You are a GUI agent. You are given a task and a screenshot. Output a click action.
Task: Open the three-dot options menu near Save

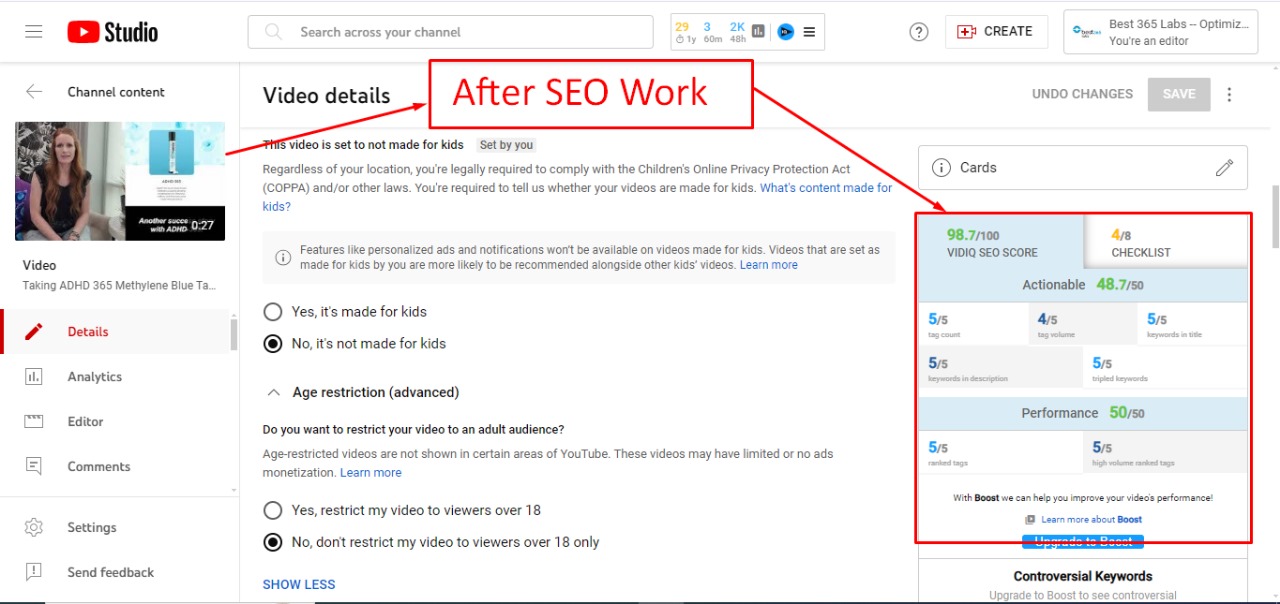[x=1229, y=94]
